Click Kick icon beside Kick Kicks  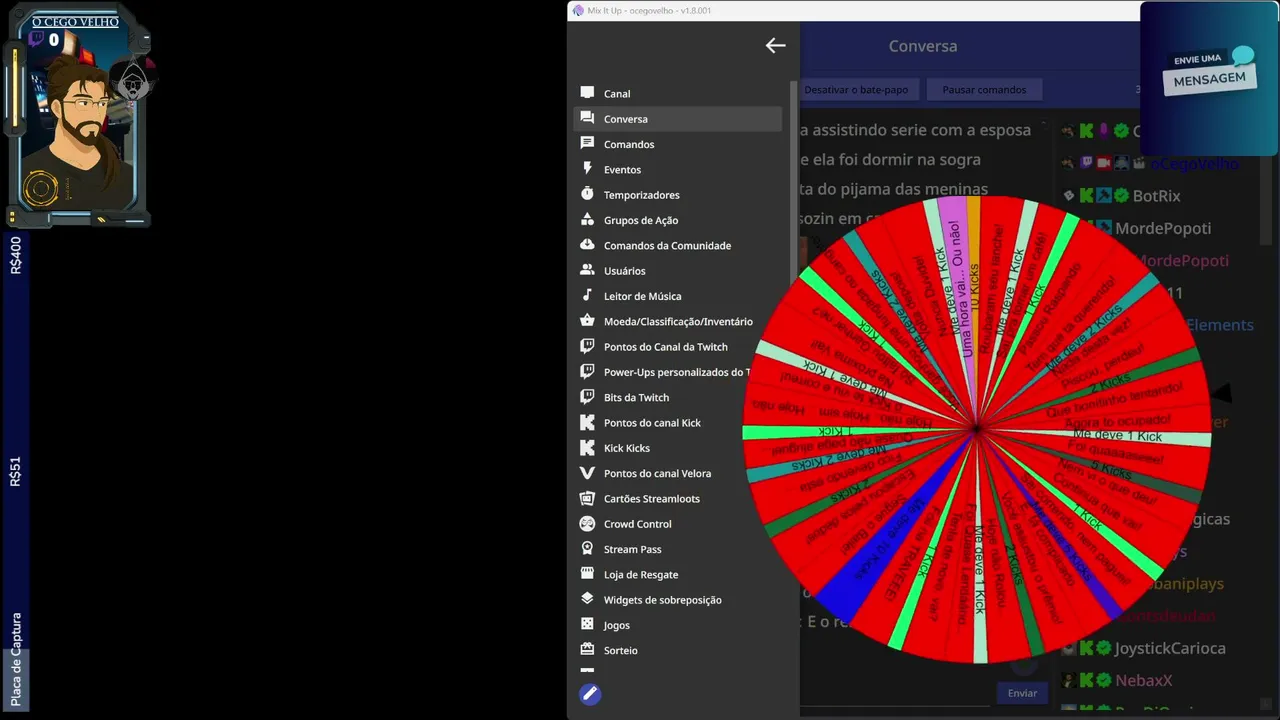(x=587, y=448)
